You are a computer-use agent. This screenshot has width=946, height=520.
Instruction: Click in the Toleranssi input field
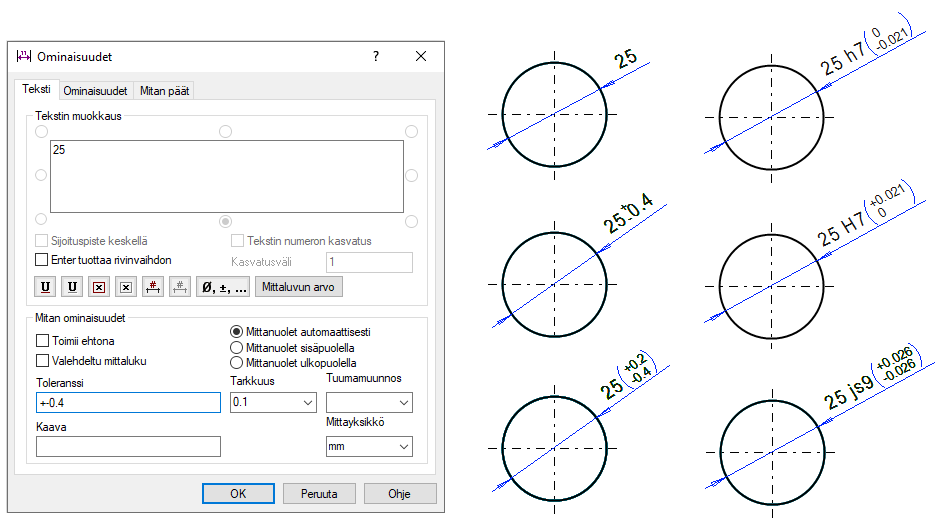[x=128, y=402]
